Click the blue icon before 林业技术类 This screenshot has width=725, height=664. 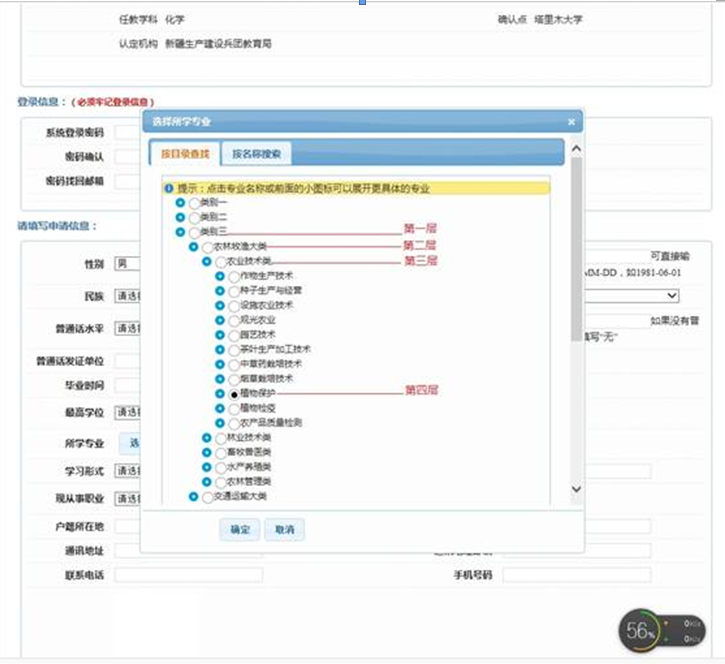click(x=206, y=437)
